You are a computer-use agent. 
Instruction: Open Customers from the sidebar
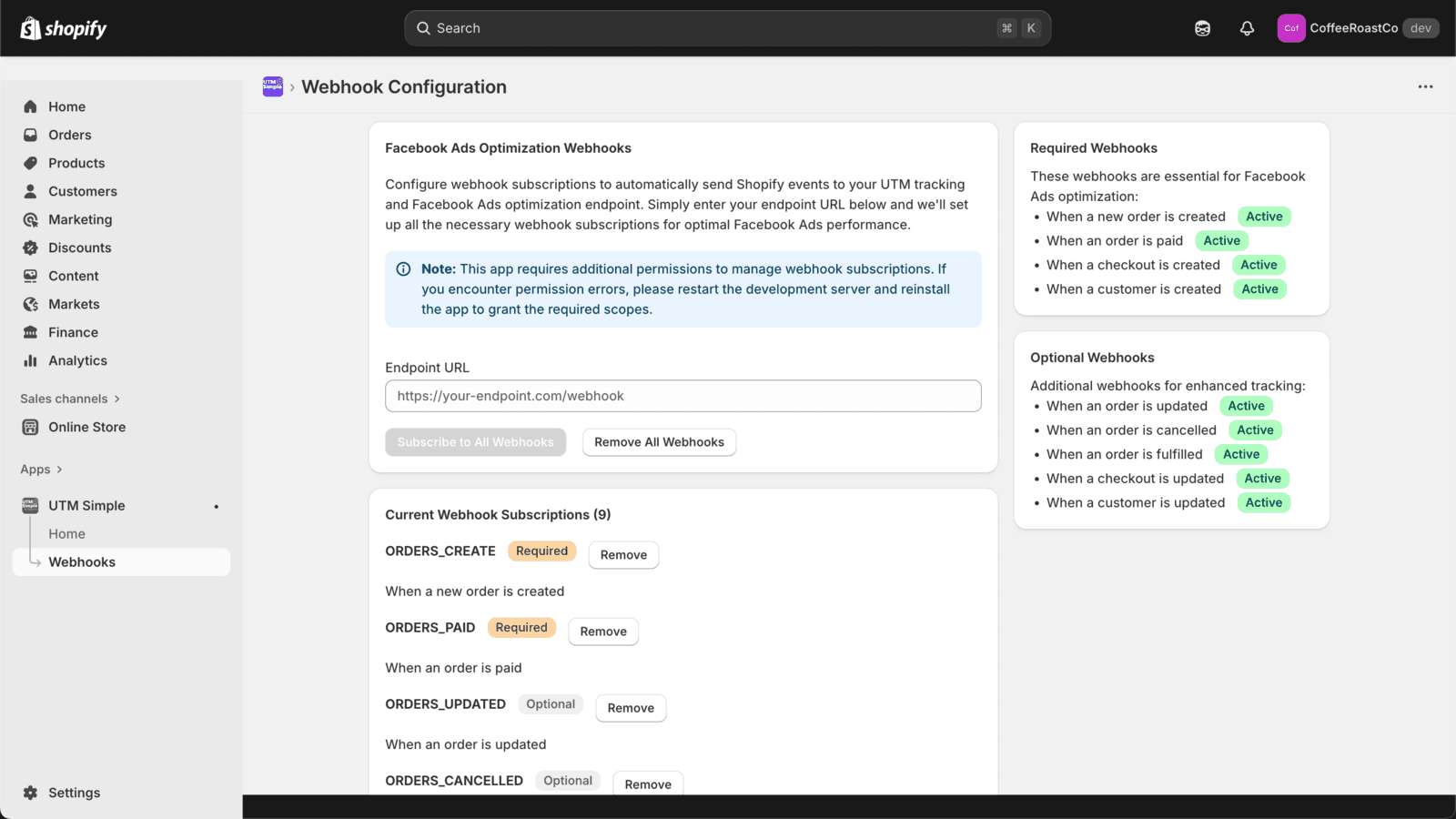(x=31, y=191)
